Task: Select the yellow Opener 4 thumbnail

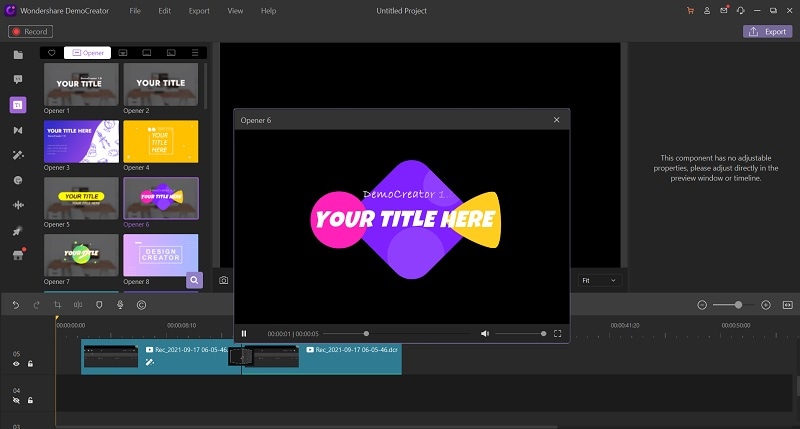Action: click(x=161, y=141)
